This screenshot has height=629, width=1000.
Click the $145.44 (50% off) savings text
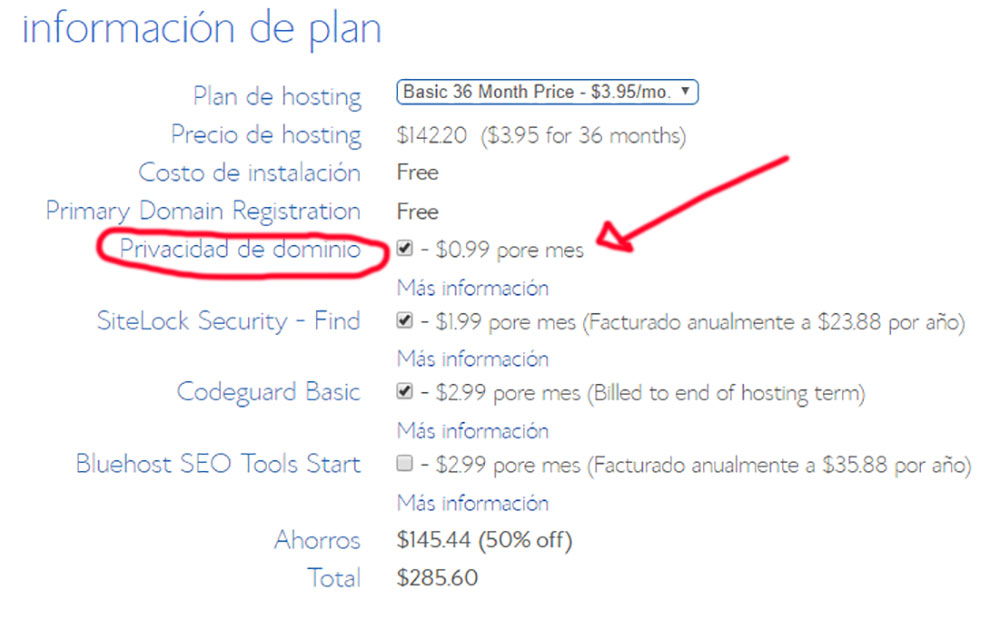[485, 540]
